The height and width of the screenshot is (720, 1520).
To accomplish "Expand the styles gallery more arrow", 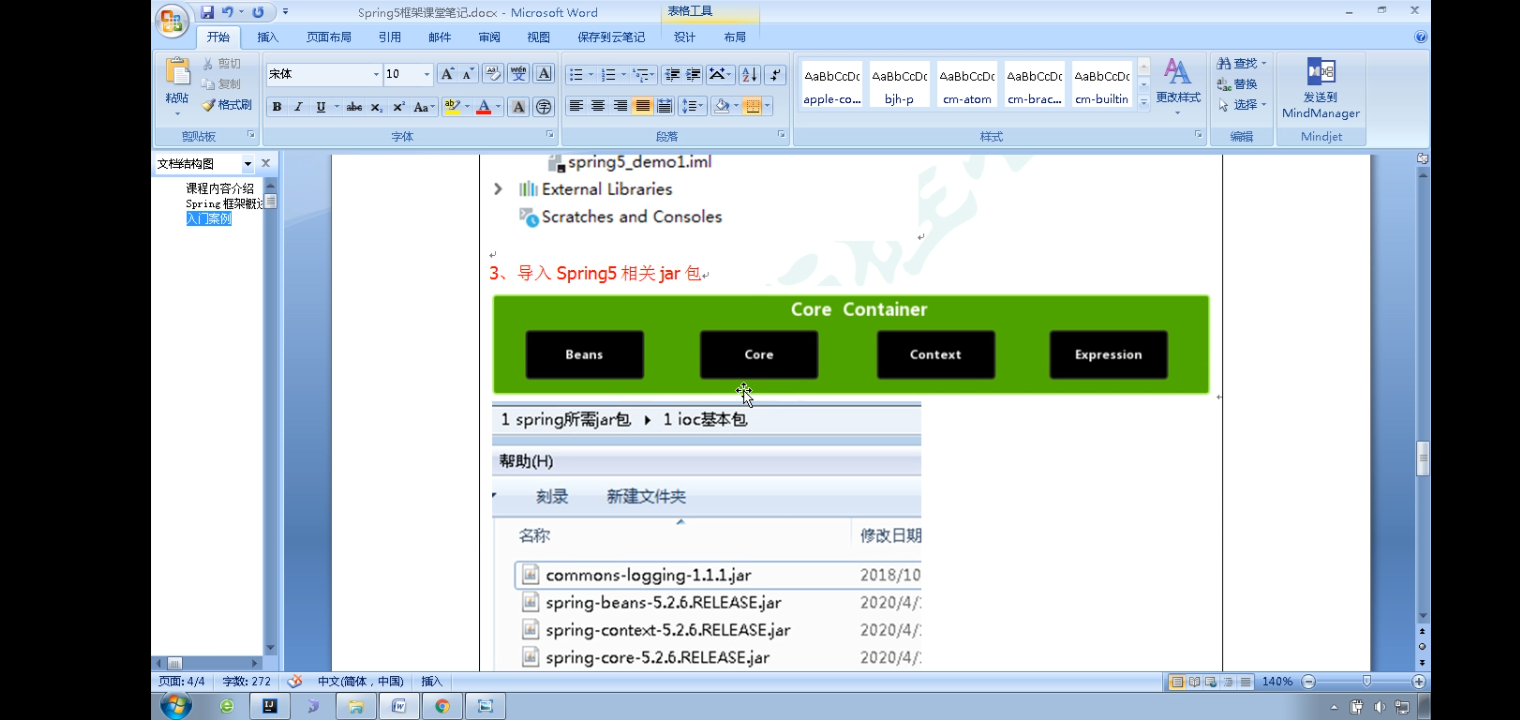I will [x=1144, y=104].
